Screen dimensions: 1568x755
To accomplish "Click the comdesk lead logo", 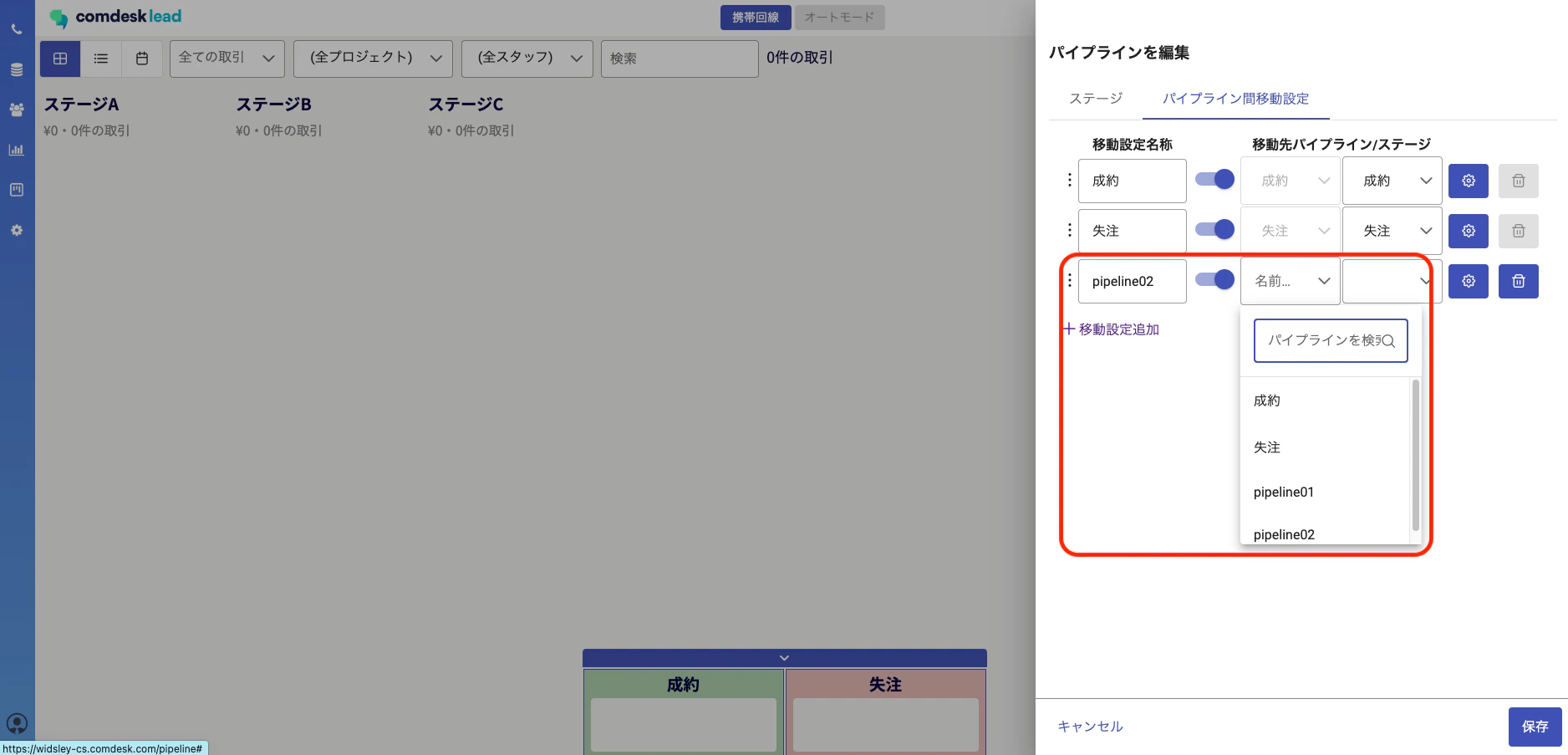I will coord(115,17).
